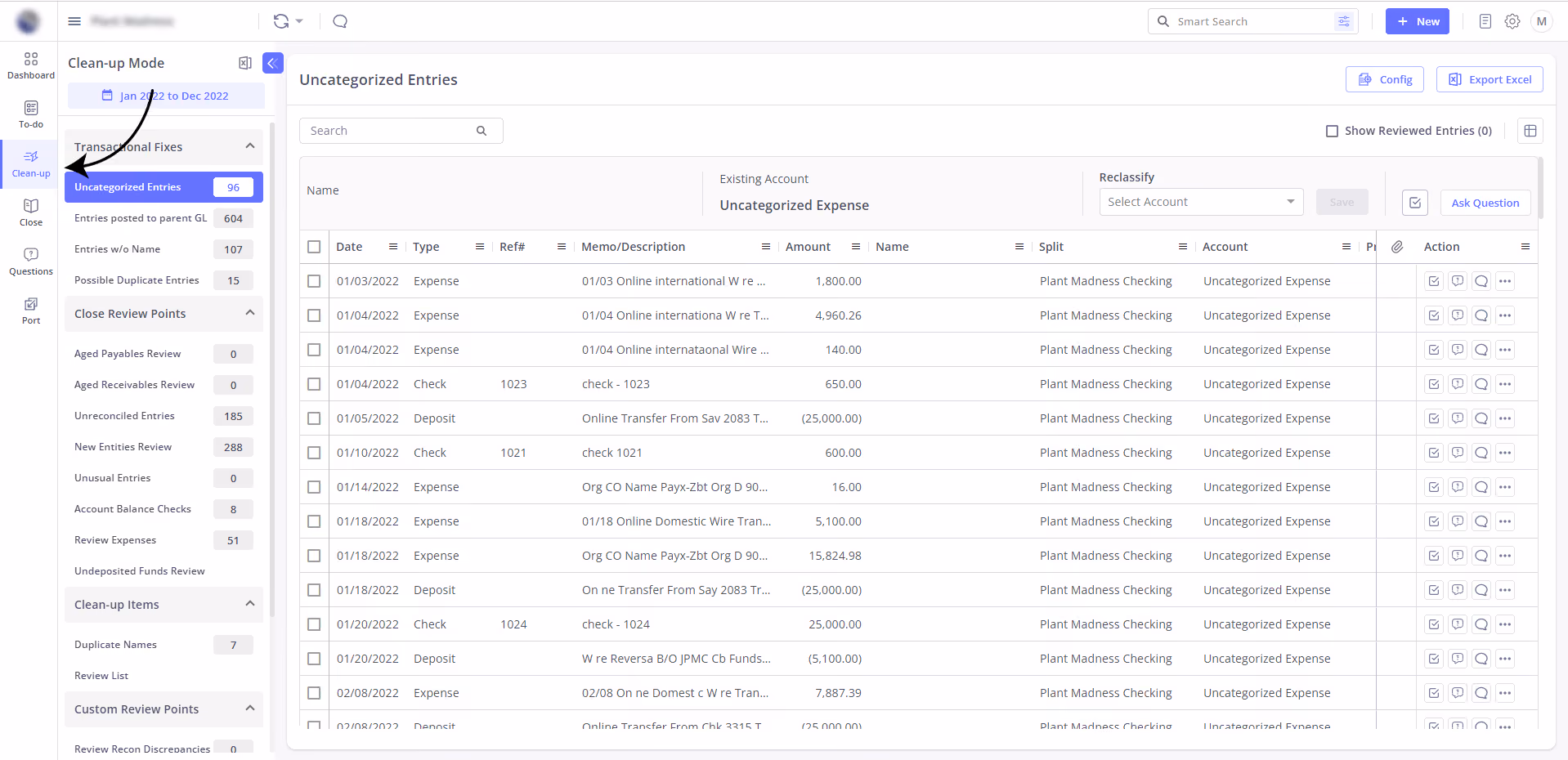Click the chat icon on check - 1024 row
The image size is (1568, 760).
(1481, 624)
